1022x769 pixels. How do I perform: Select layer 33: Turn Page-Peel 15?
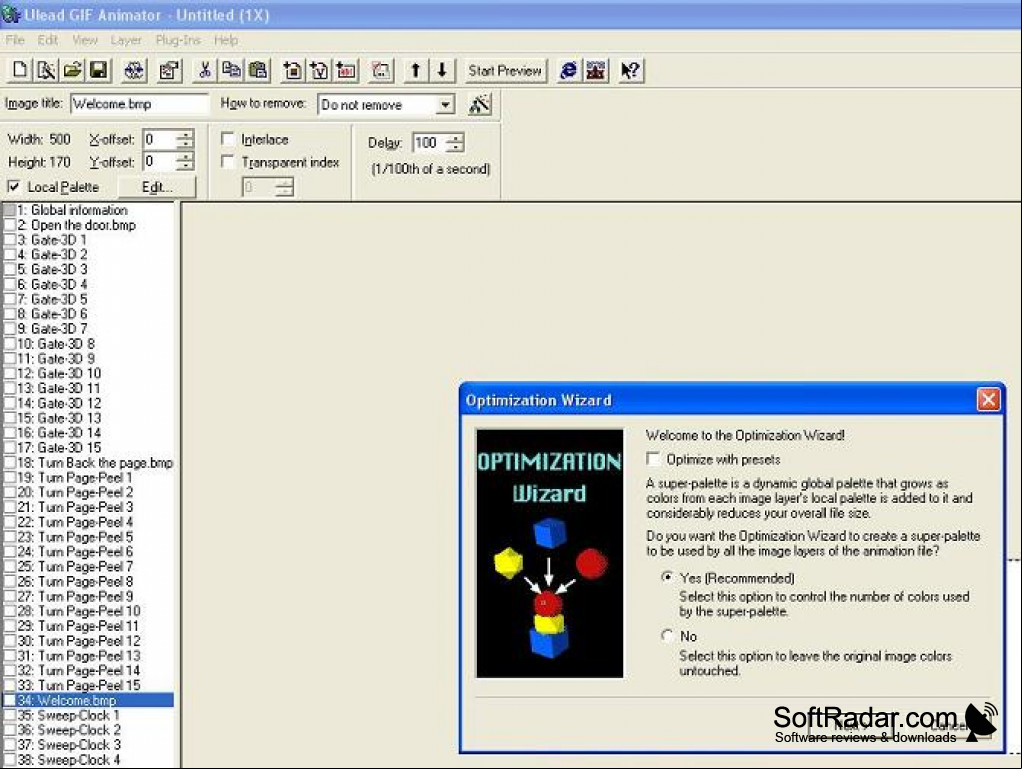click(x=89, y=686)
